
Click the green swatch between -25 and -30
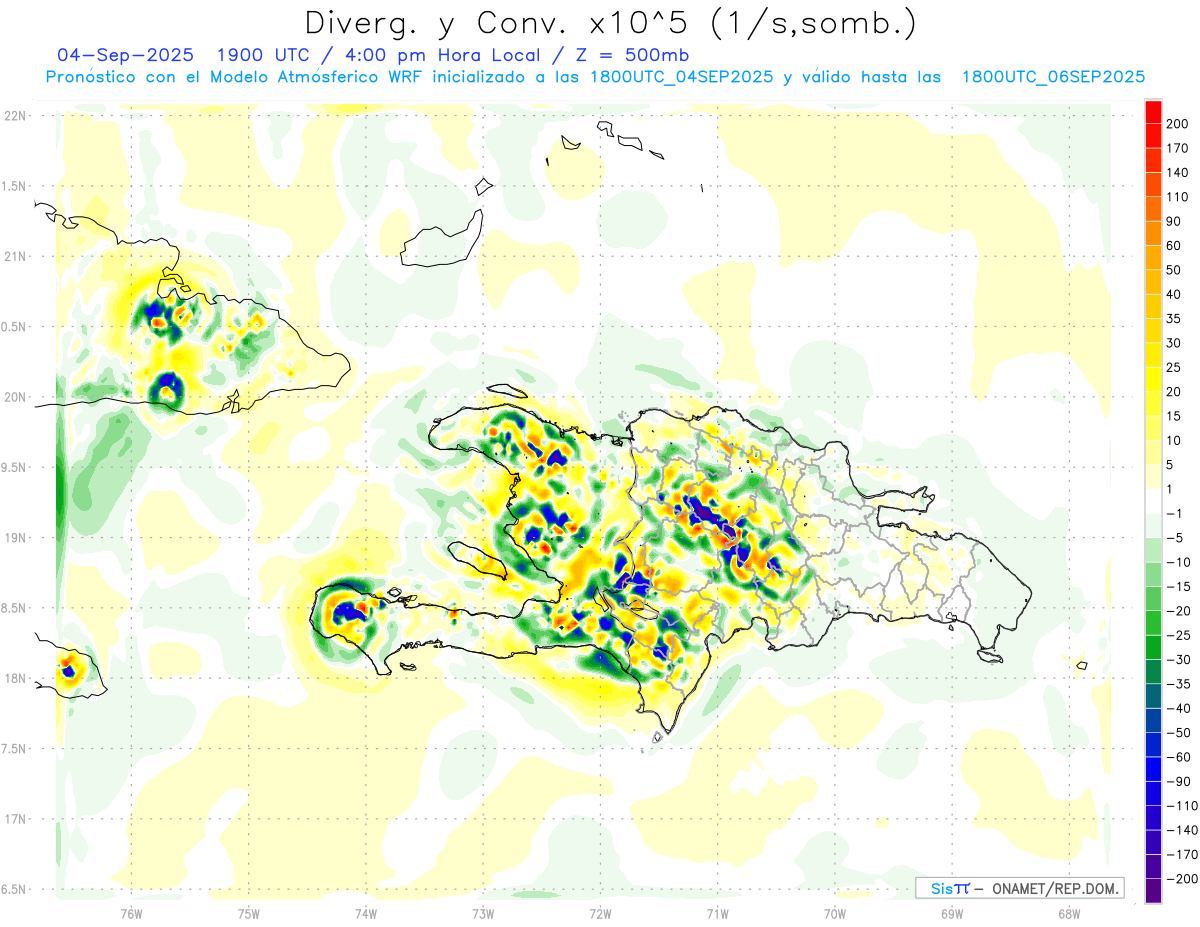point(1153,647)
